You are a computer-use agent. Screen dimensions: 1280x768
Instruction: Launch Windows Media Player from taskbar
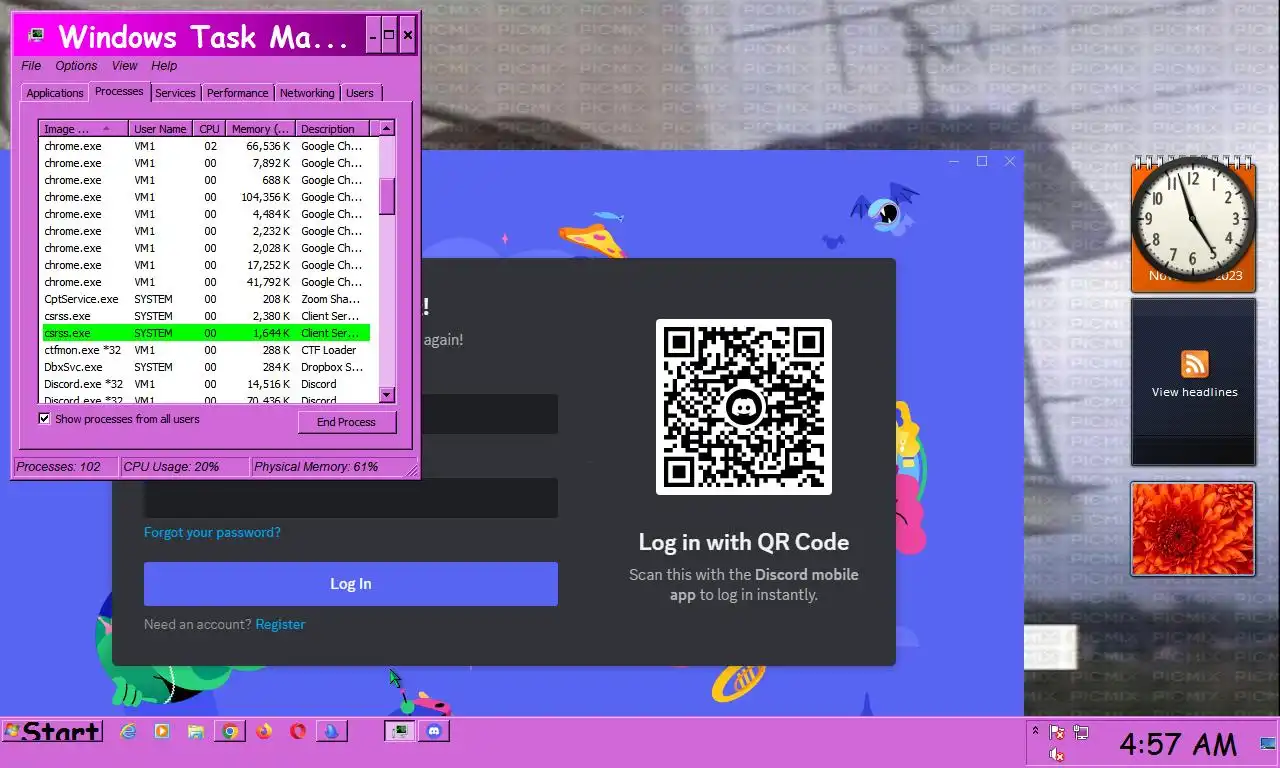(x=162, y=732)
